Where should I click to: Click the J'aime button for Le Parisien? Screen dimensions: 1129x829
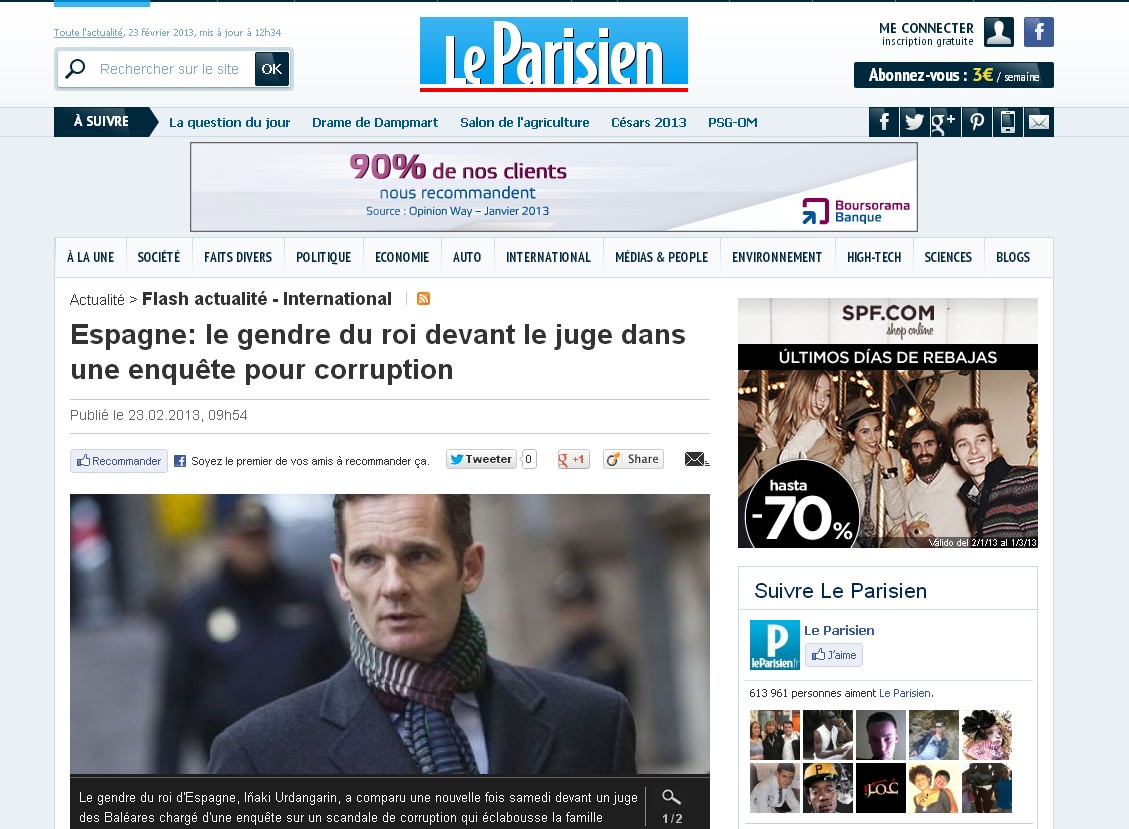click(x=834, y=655)
